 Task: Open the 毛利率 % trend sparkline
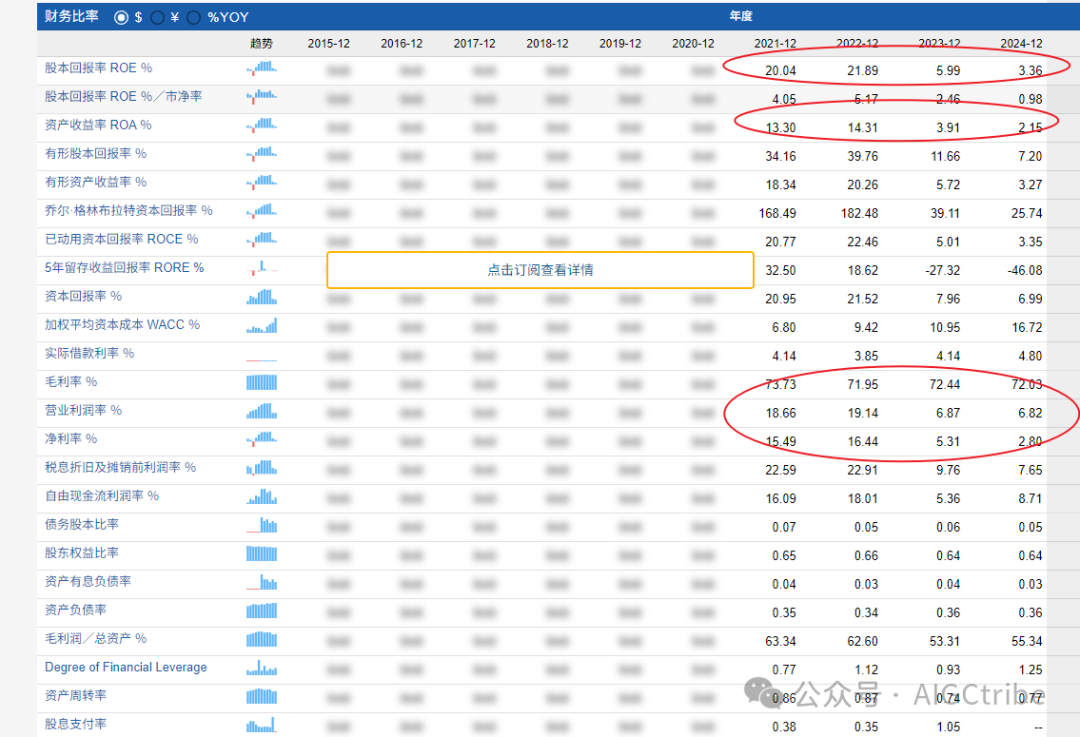pos(262,382)
